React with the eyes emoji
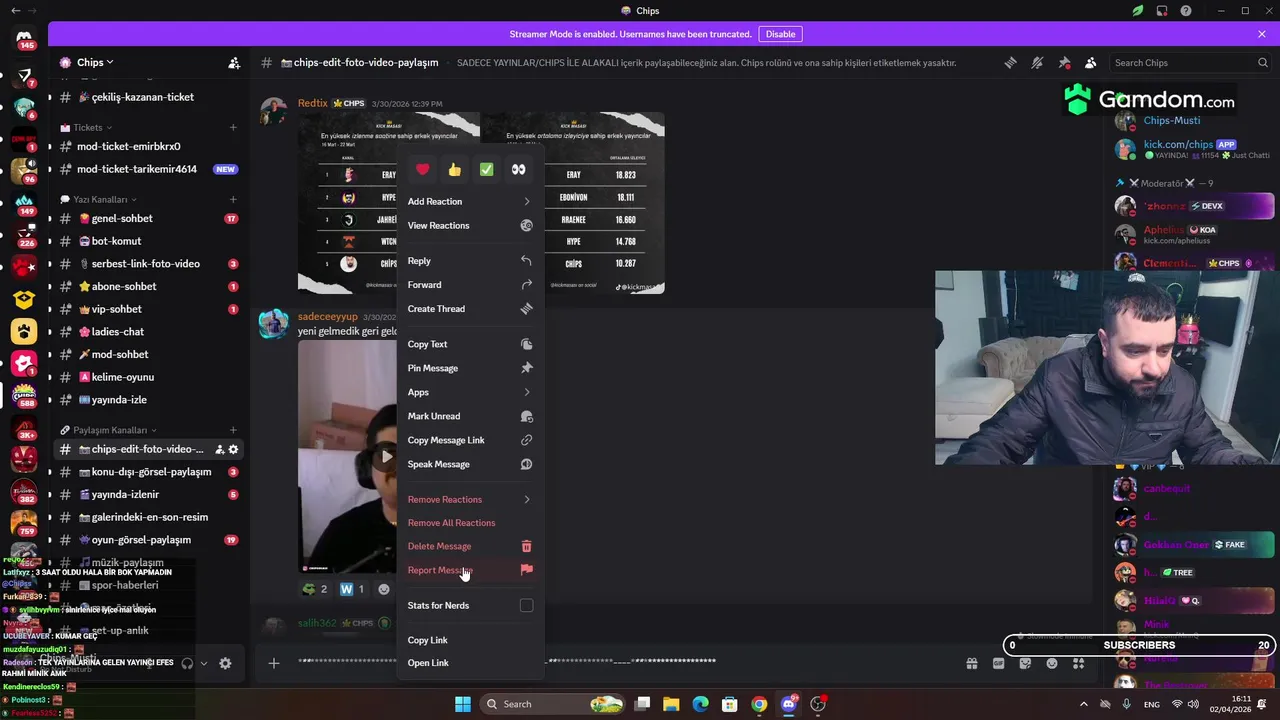The height and width of the screenshot is (720, 1280). pyautogui.click(x=518, y=170)
